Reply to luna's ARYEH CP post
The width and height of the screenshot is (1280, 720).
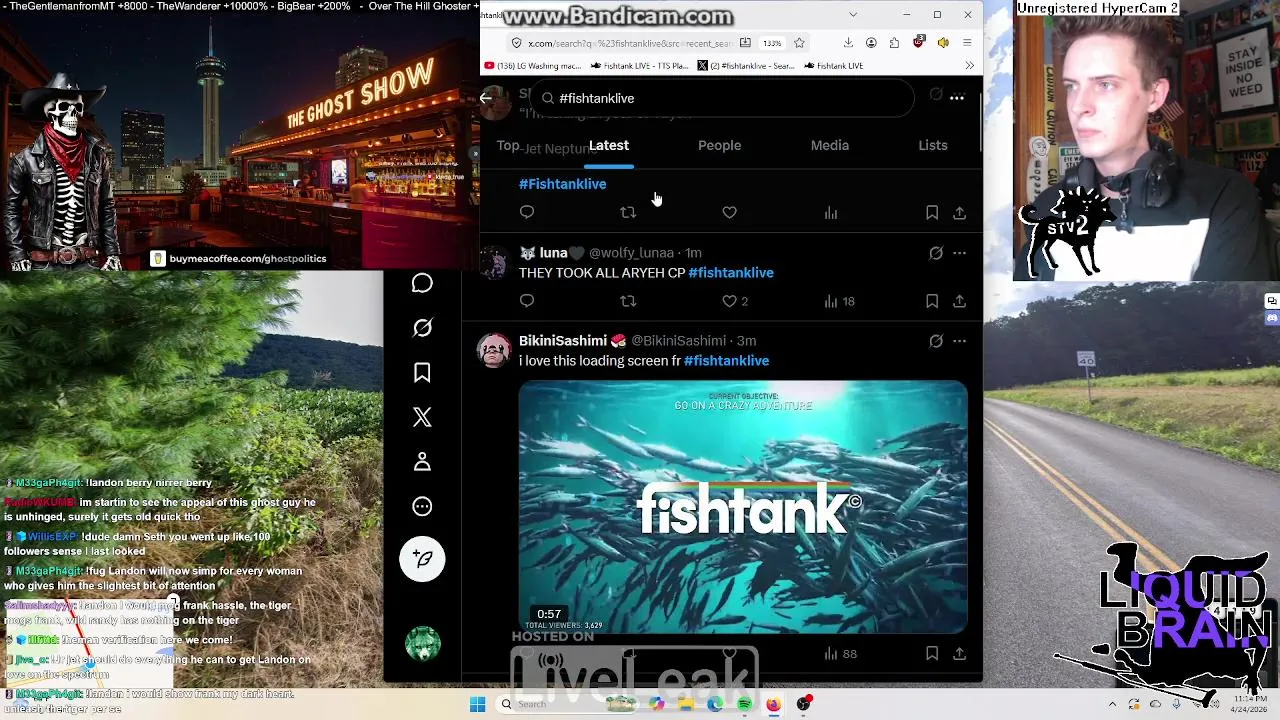click(x=527, y=301)
